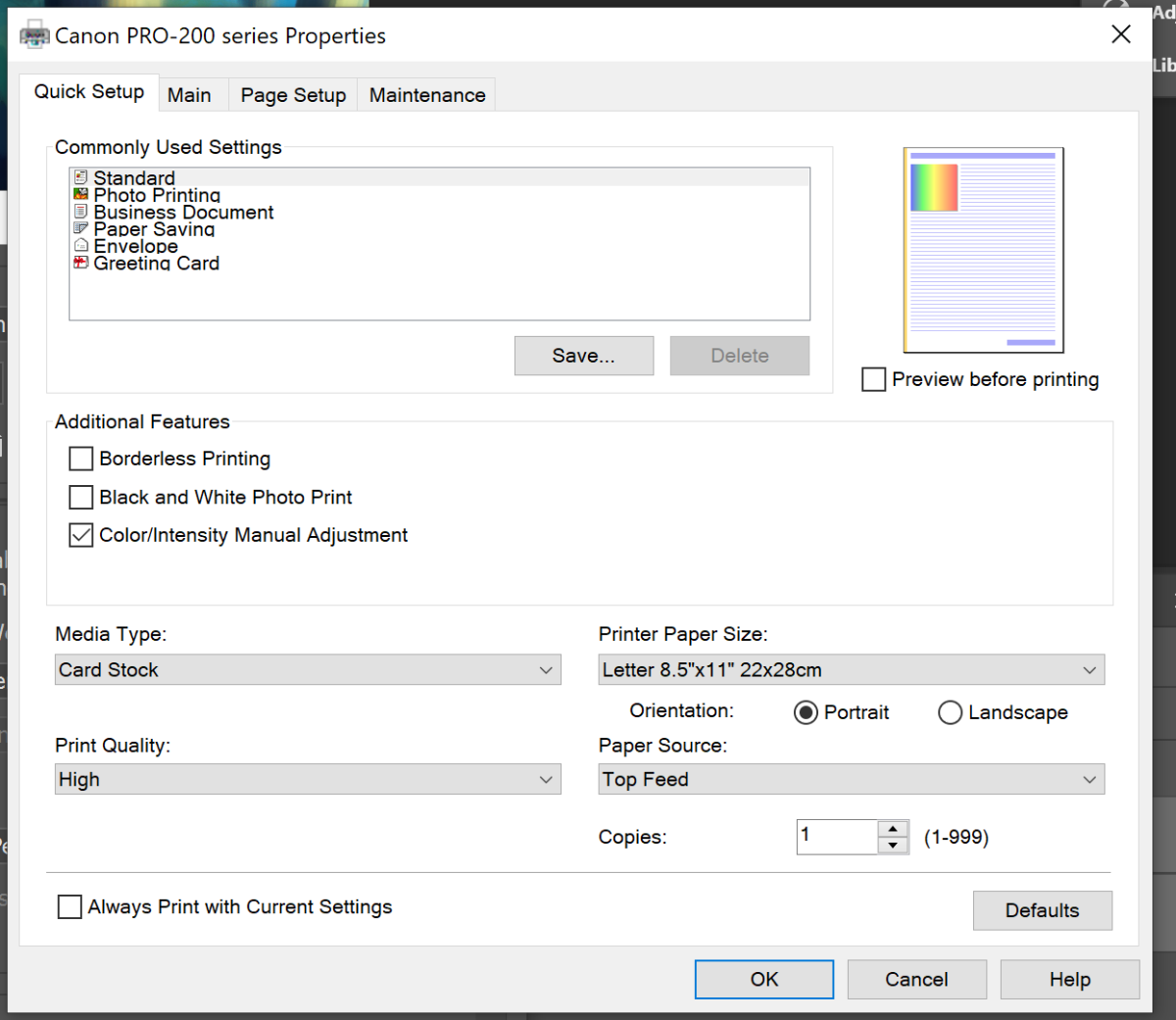1176x1020 pixels.
Task: Increase copies with the up arrow
Action: 893,829
